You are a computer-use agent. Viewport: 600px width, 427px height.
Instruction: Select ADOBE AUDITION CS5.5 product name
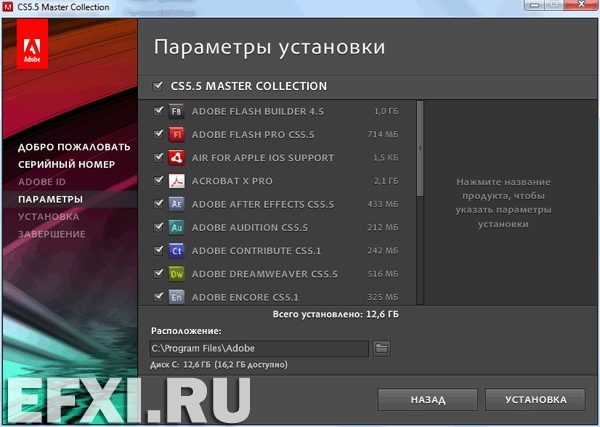(249, 228)
